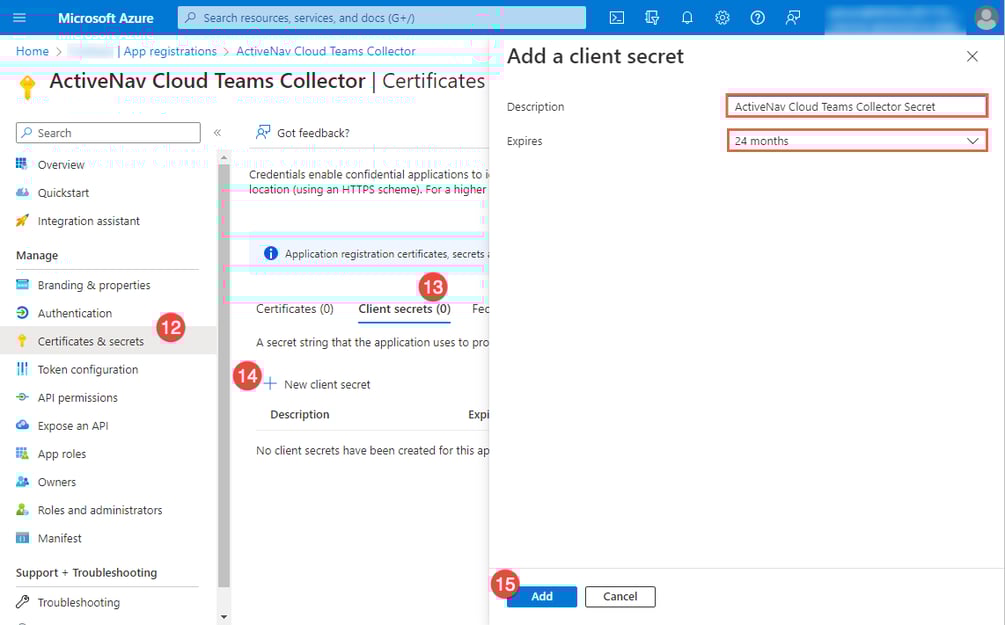Navigate to Home via breadcrumb
Image resolution: width=1005 pixels, height=625 pixels.
click(31, 50)
